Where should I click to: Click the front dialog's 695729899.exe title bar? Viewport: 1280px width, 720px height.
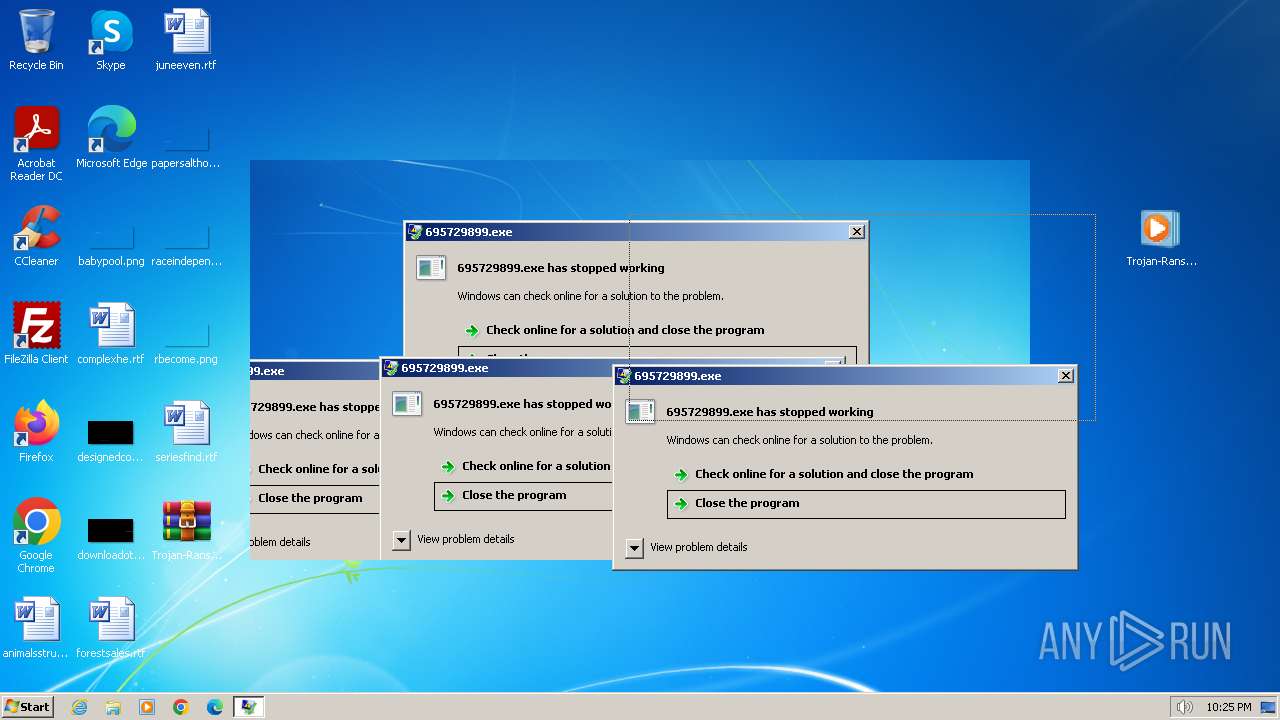845,376
